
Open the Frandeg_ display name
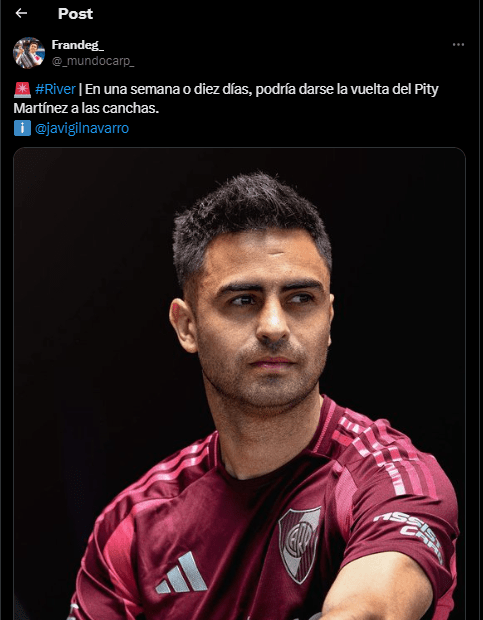(x=78, y=45)
